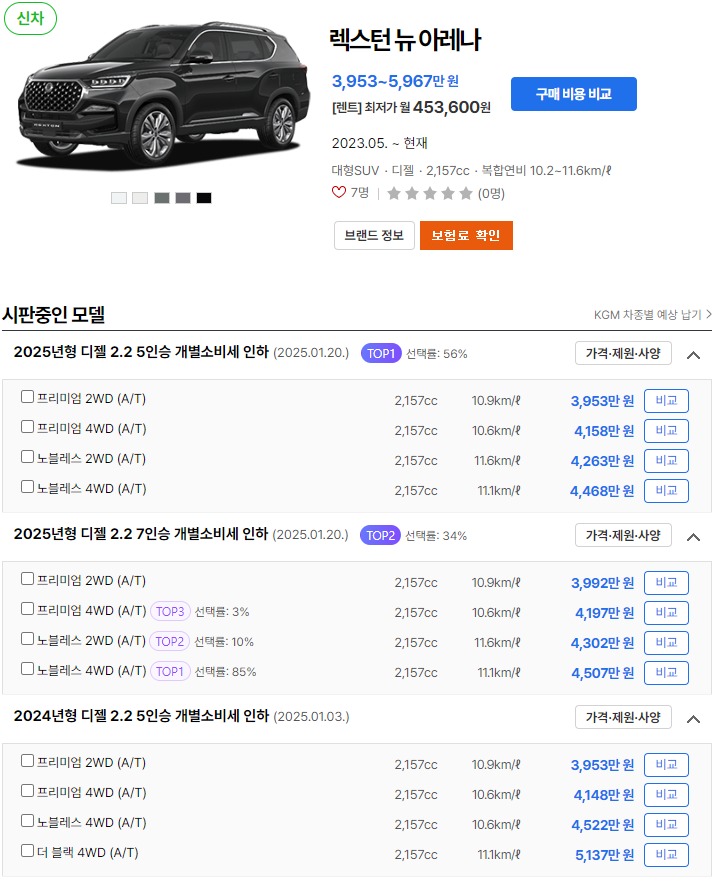Collapse the 2024년형 5인승 section
717x880 pixels.
[x=693, y=719]
